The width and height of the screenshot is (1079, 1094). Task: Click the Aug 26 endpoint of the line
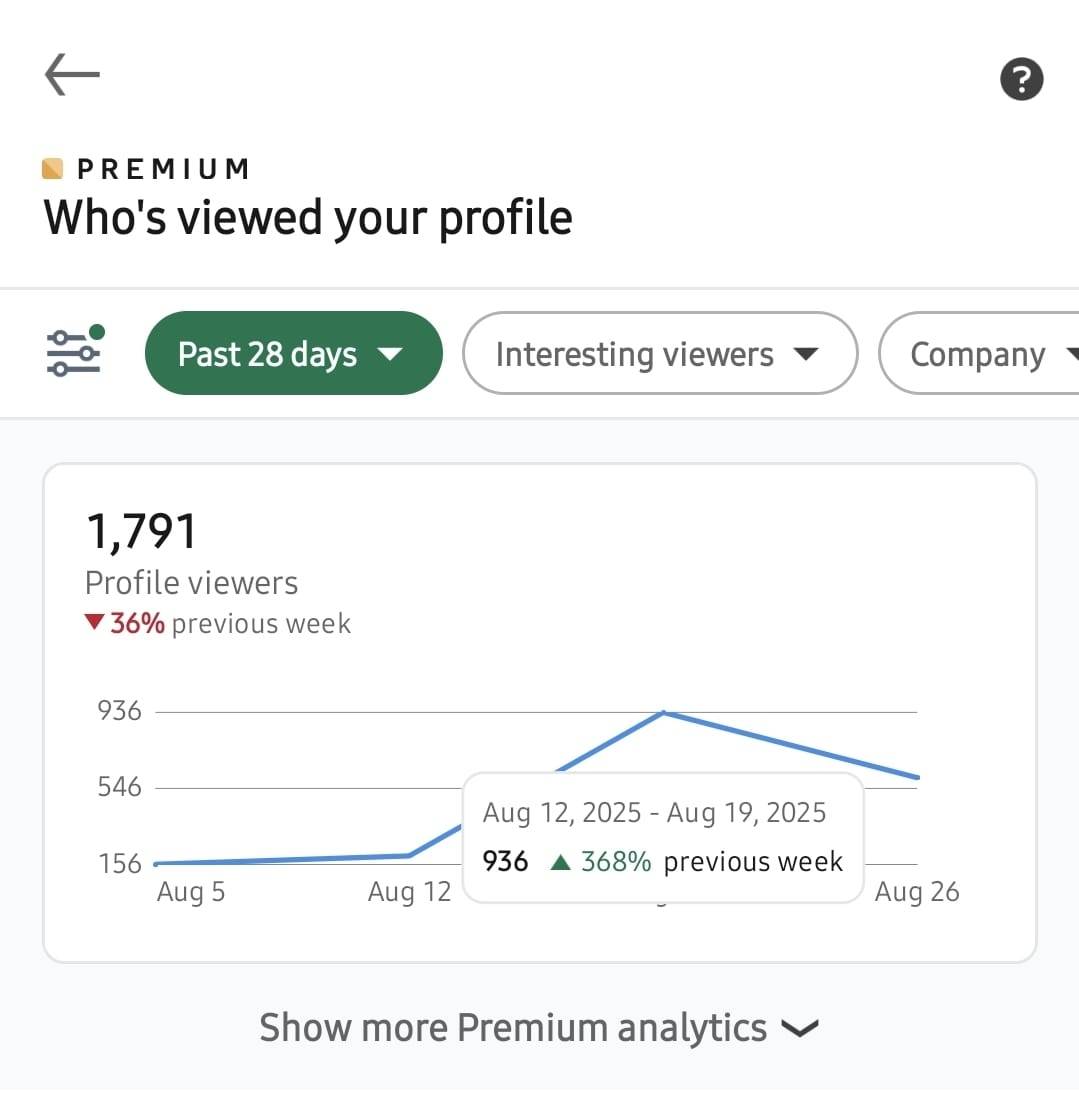(916, 777)
